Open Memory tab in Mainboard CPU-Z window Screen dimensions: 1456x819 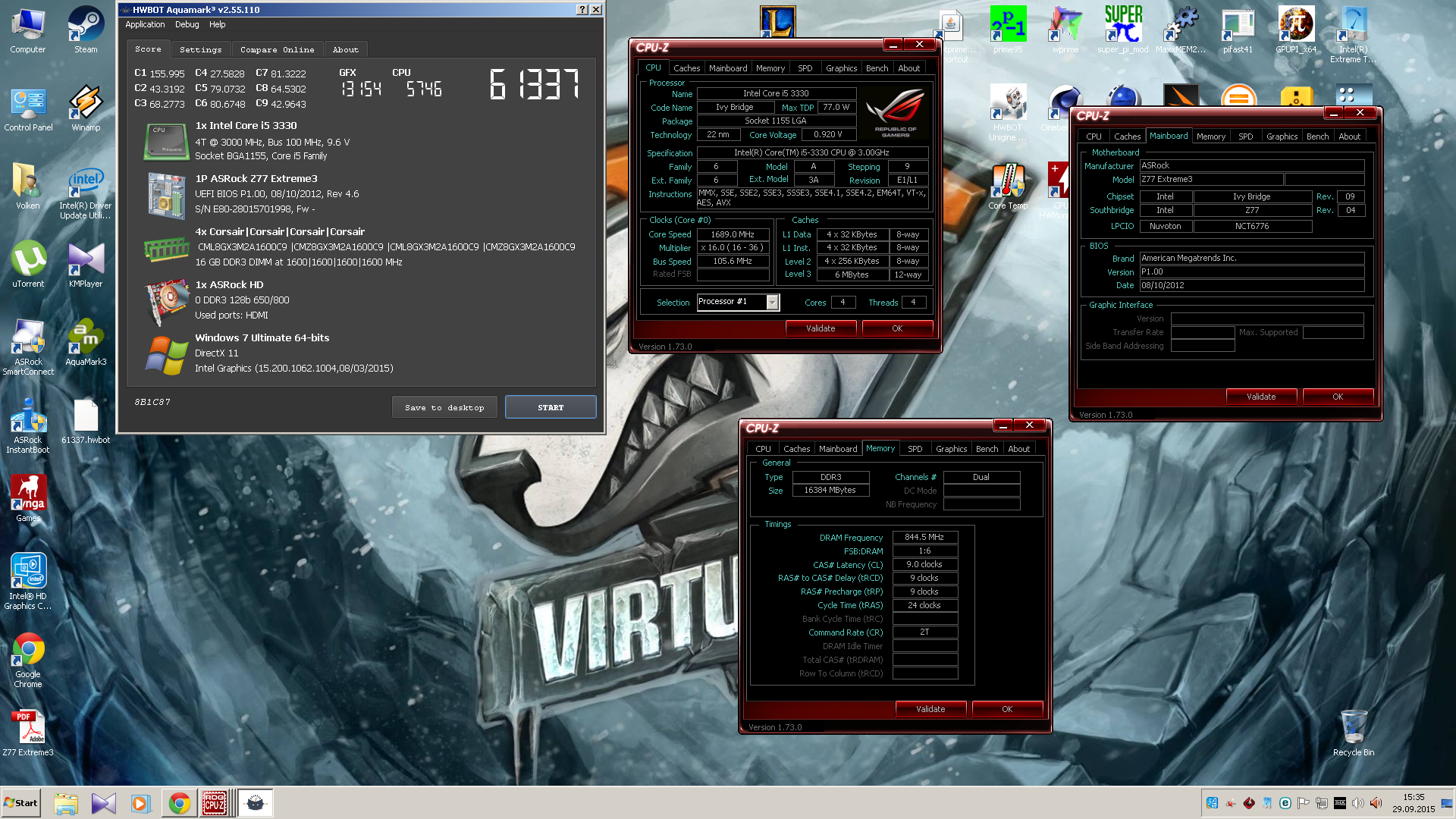tap(1211, 136)
